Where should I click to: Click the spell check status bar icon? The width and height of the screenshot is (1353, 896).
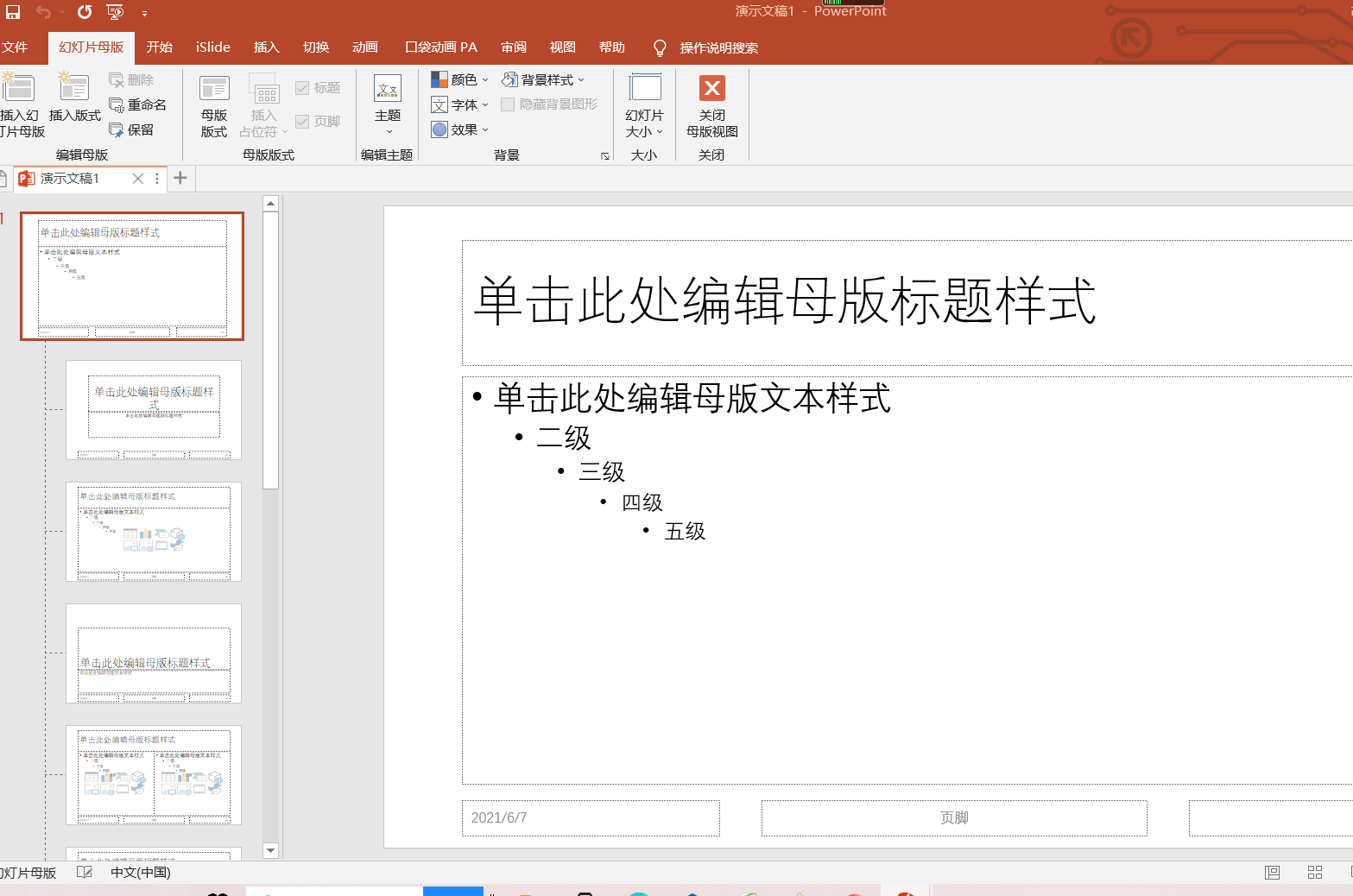coord(85,873)
